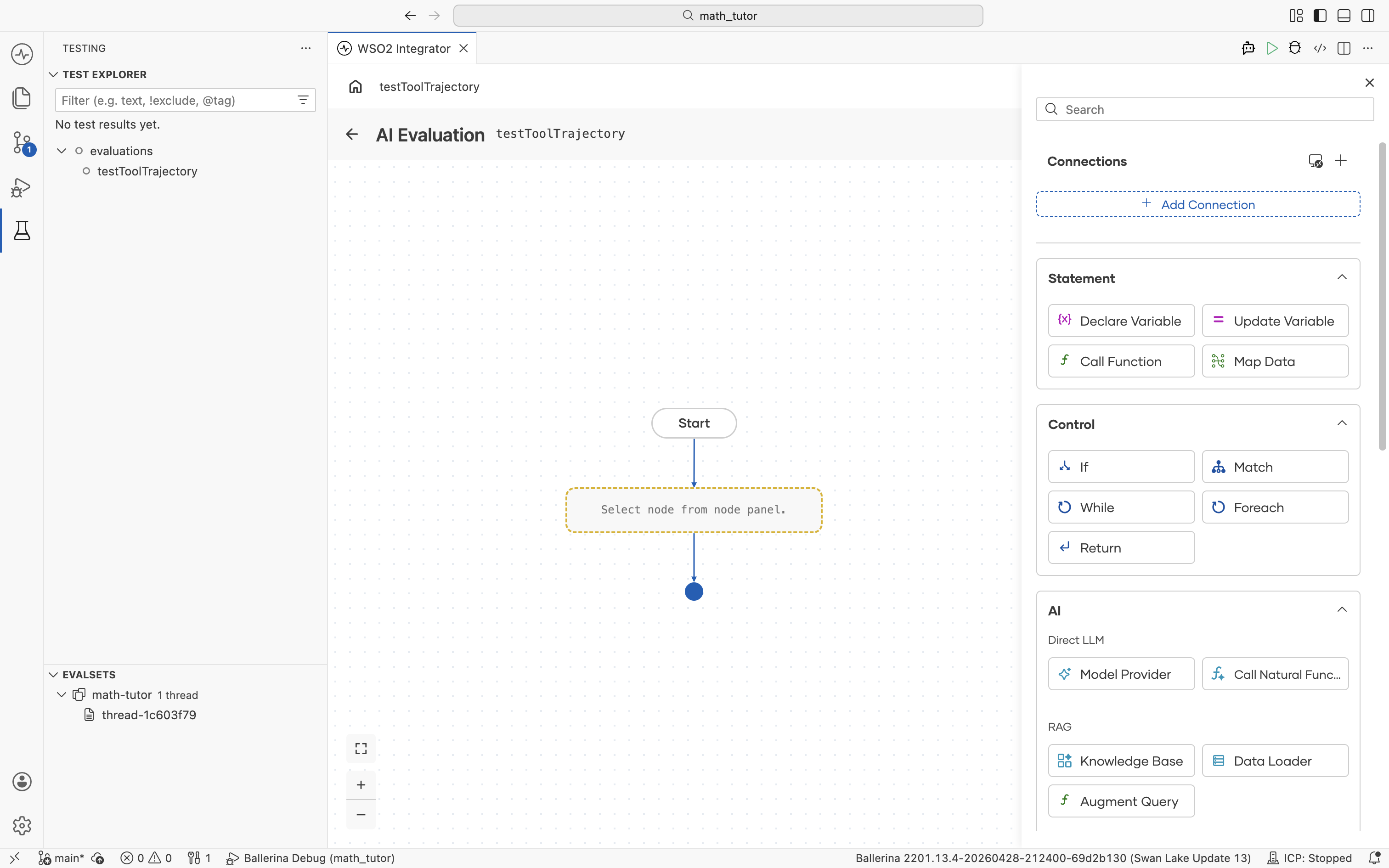Click the back arrow beside AI Evaluation
The image size is (1389, 868).
[x=352, y=134]
